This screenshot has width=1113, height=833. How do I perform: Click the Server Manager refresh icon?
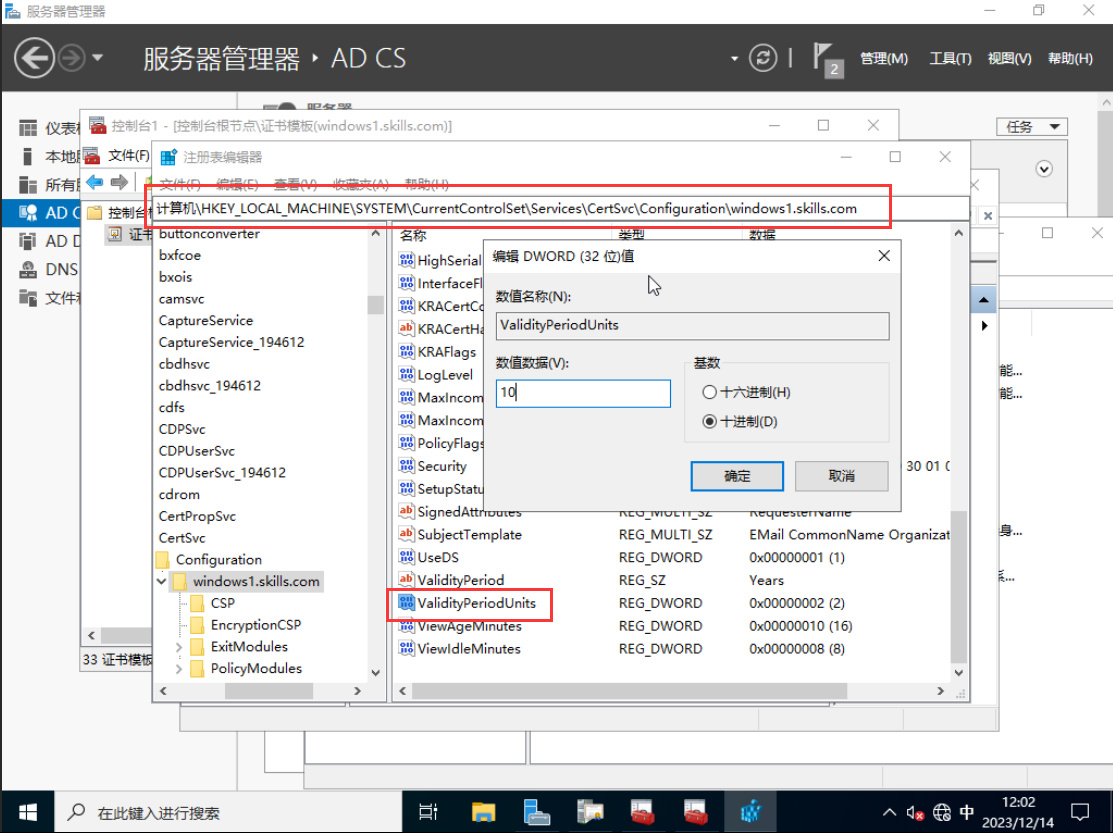764,58
